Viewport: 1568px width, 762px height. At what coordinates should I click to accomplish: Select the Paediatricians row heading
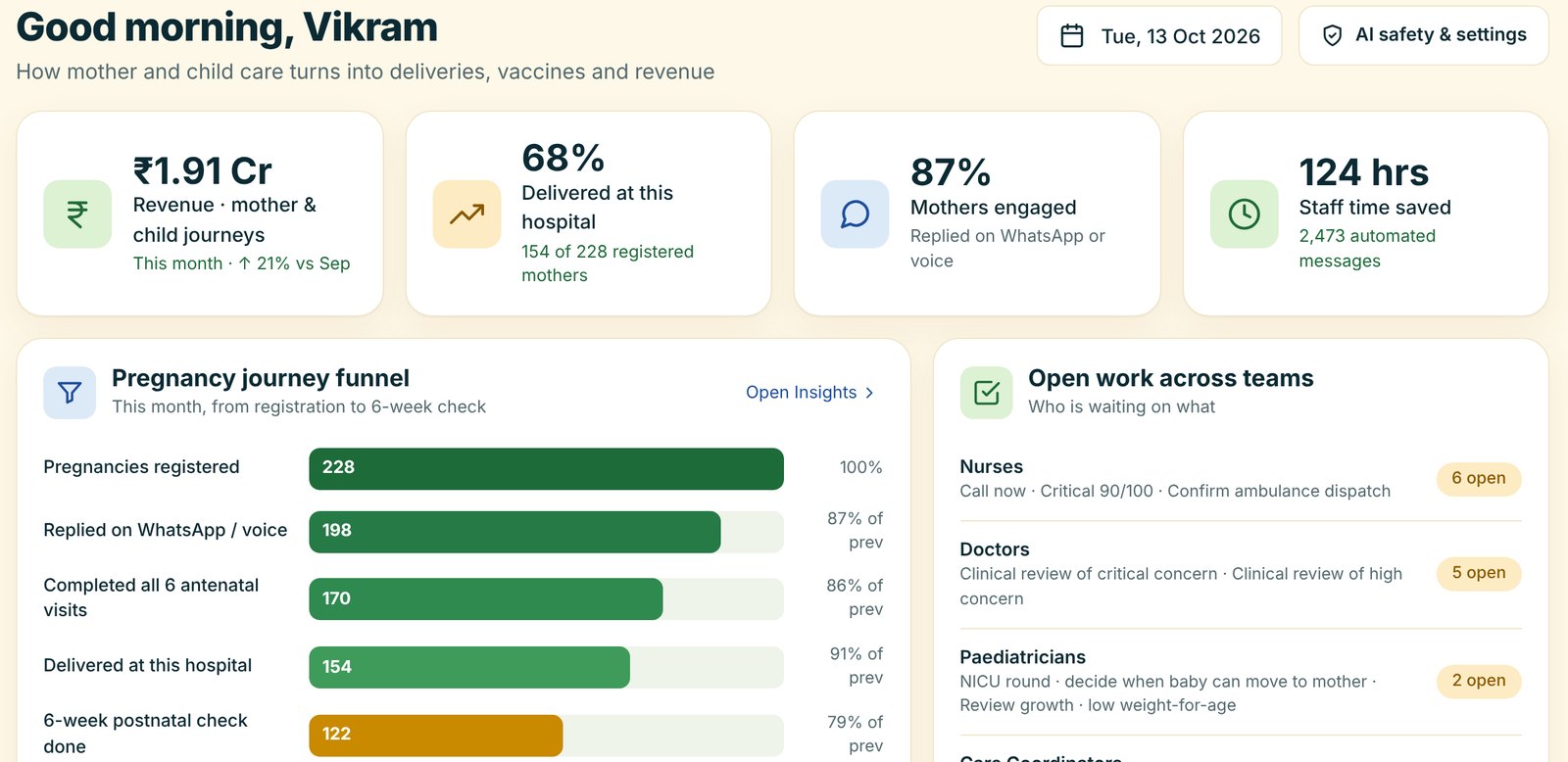point(1022,657)
